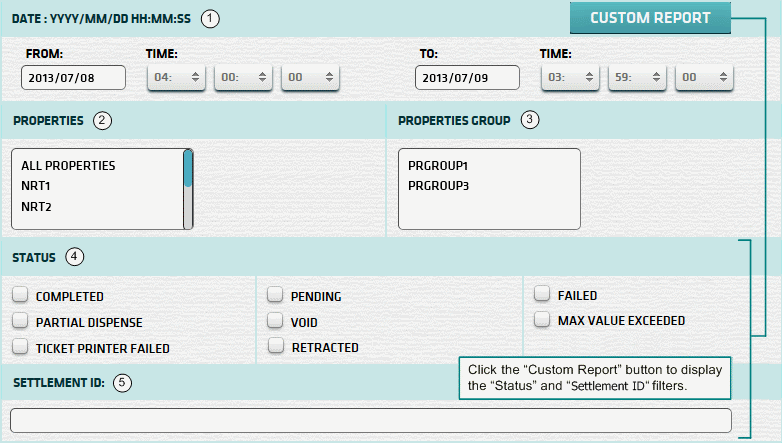Click the From hour stepper showing 04
The image size is (782, 443).
click(177, 78)
